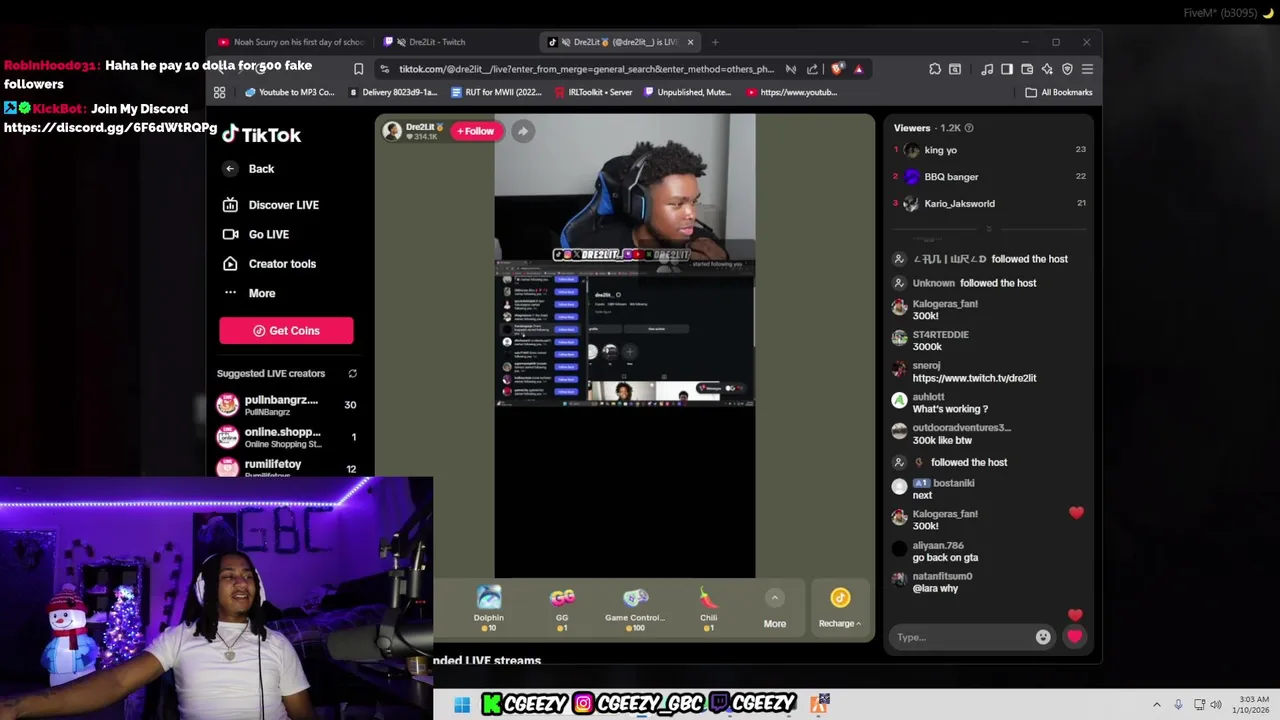This screenshot has height=720, width=1280.
Task: Send the GG gift
Action: pyautogui.click(x=562, y=609)
